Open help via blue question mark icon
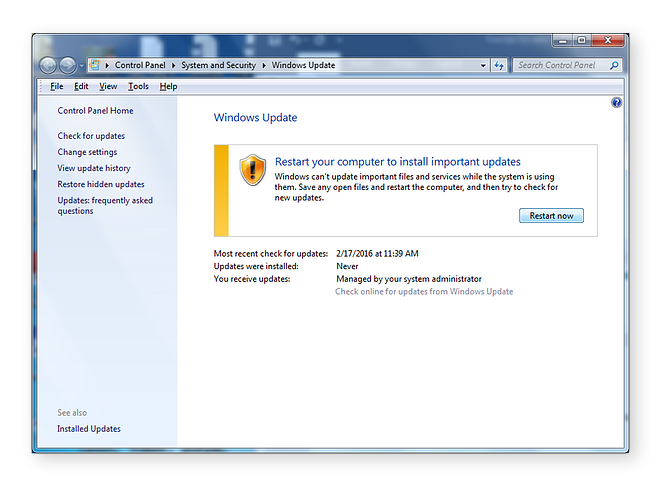The height and width of the screenshot is (486, 661). tap(616, 103)
